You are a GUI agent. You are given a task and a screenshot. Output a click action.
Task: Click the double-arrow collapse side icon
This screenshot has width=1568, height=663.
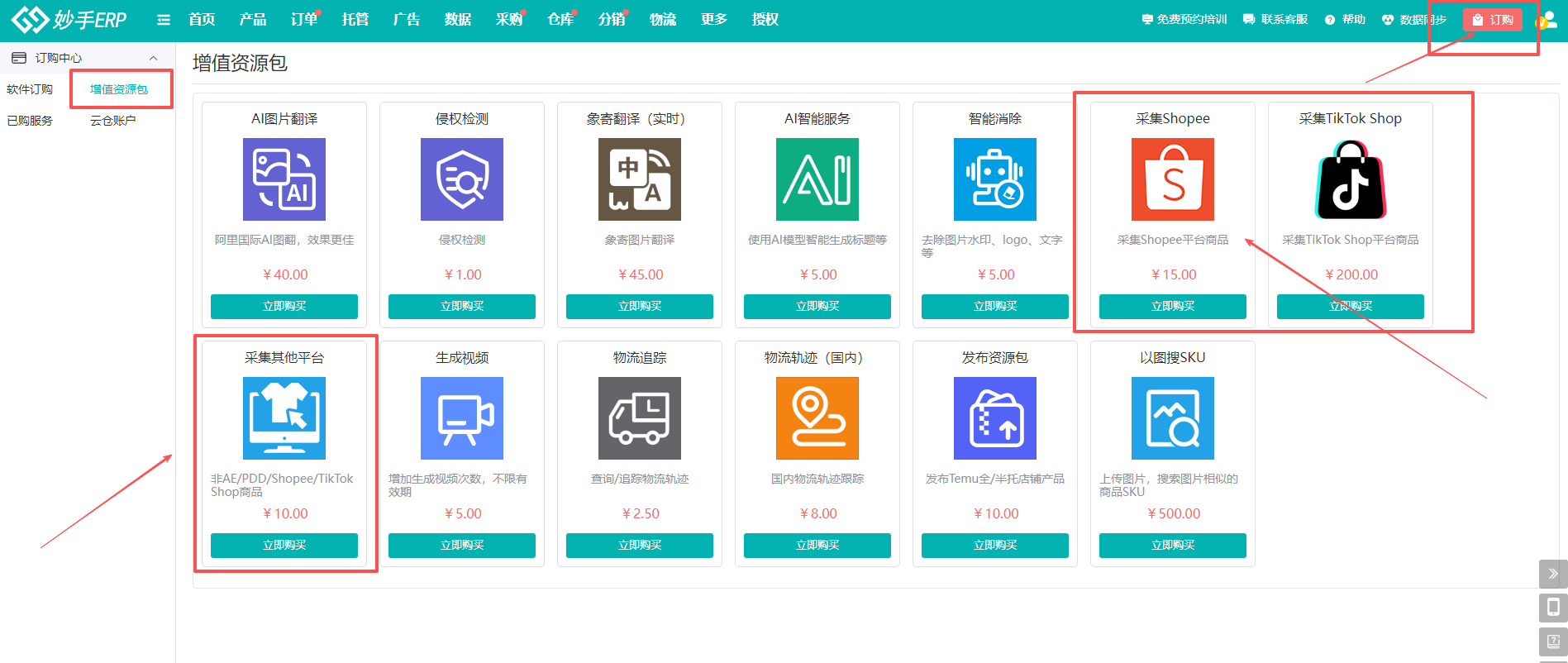pos(1553,574)
